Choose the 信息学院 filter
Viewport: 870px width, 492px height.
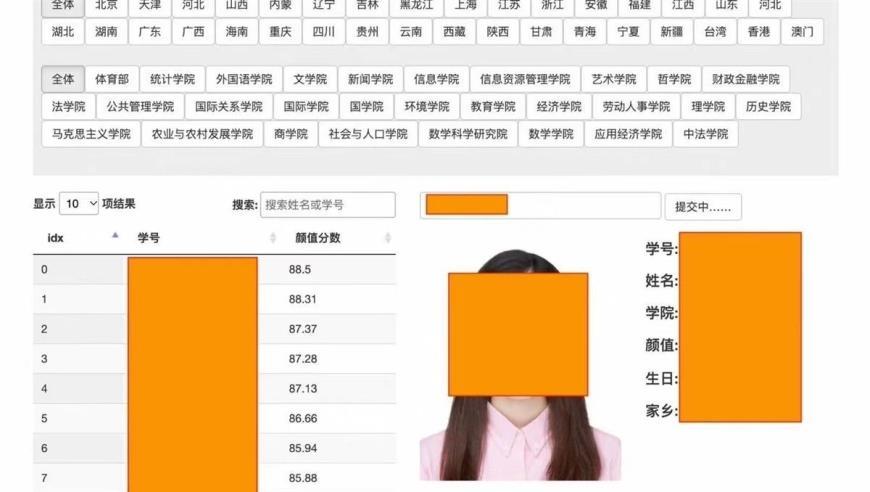[437, 79]
